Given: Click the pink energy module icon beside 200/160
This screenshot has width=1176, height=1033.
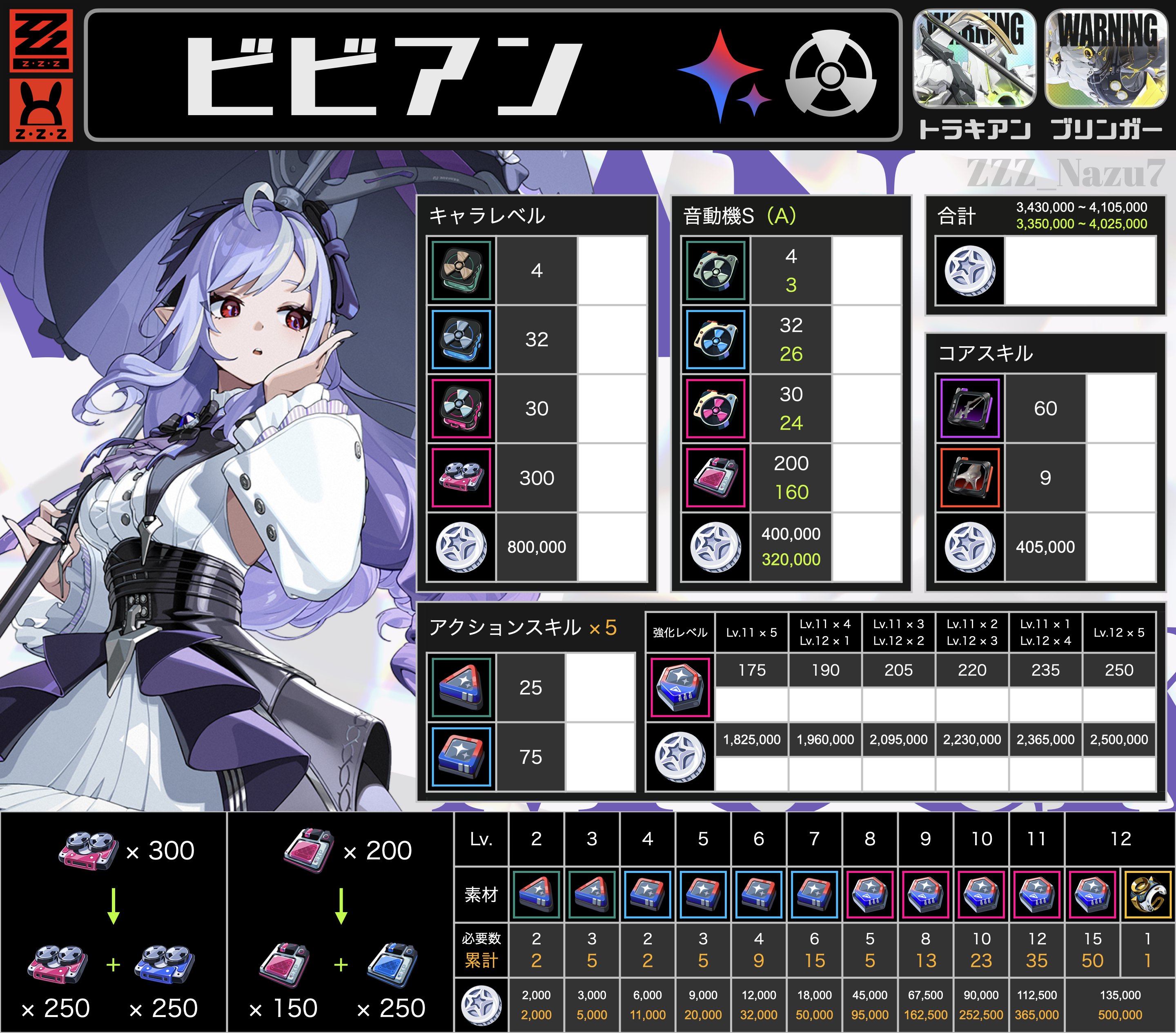Looking at the screenshot, I should pyautogui.click(x=715, y=477).
